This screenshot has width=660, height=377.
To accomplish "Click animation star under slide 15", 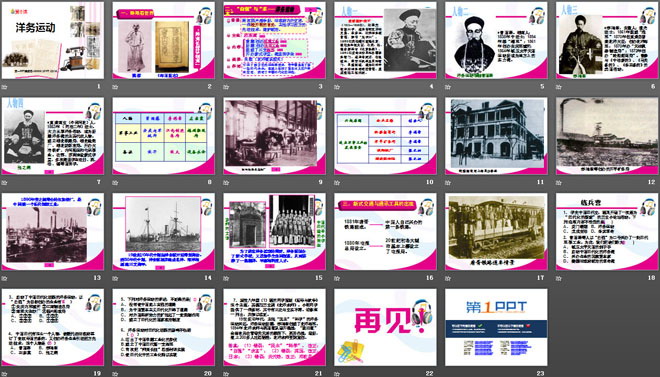I will click(x=226, y=278).
